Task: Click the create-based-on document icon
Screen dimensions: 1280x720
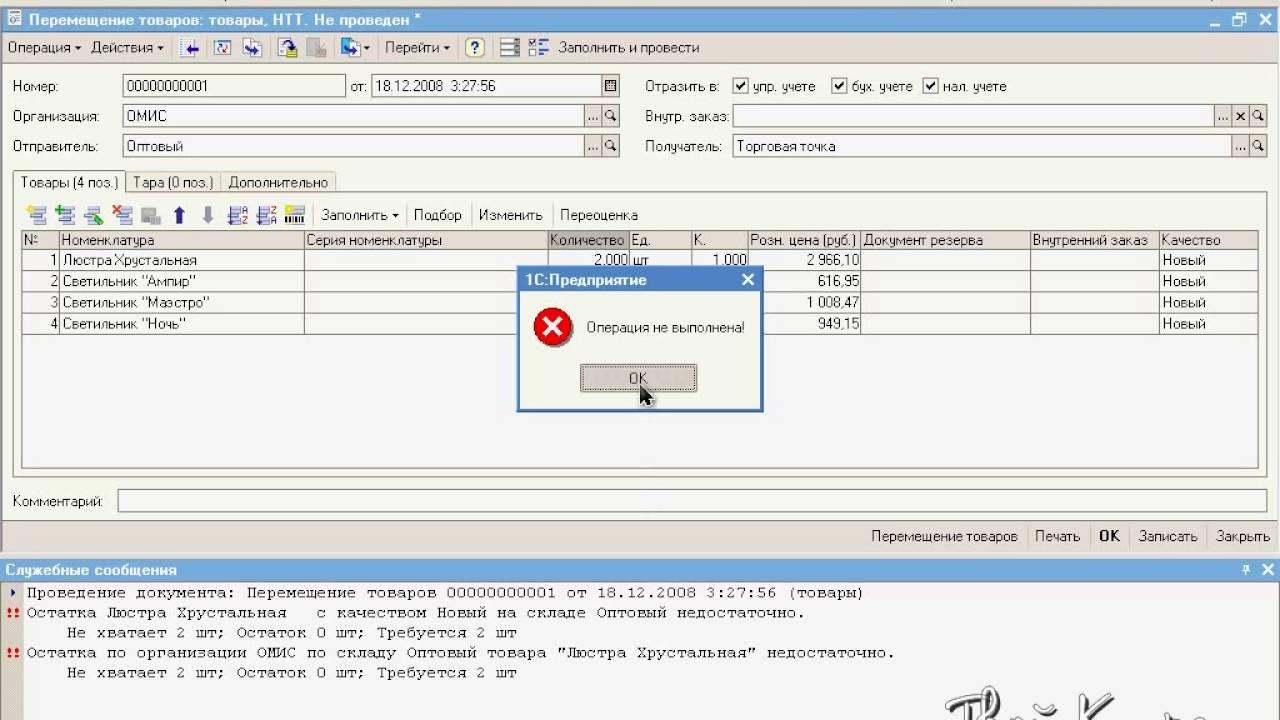Action: pyautogui.click(x=349, y=48)
